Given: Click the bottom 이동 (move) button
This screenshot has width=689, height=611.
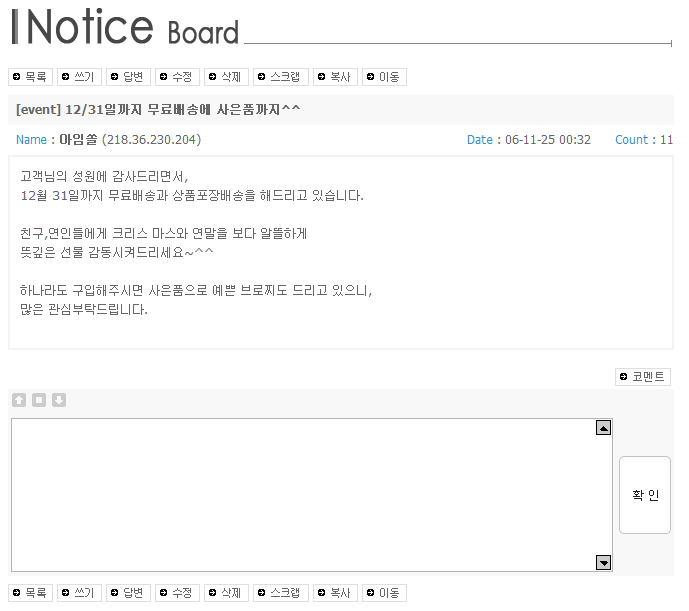Looking at the screenshot, I should 384,593.
